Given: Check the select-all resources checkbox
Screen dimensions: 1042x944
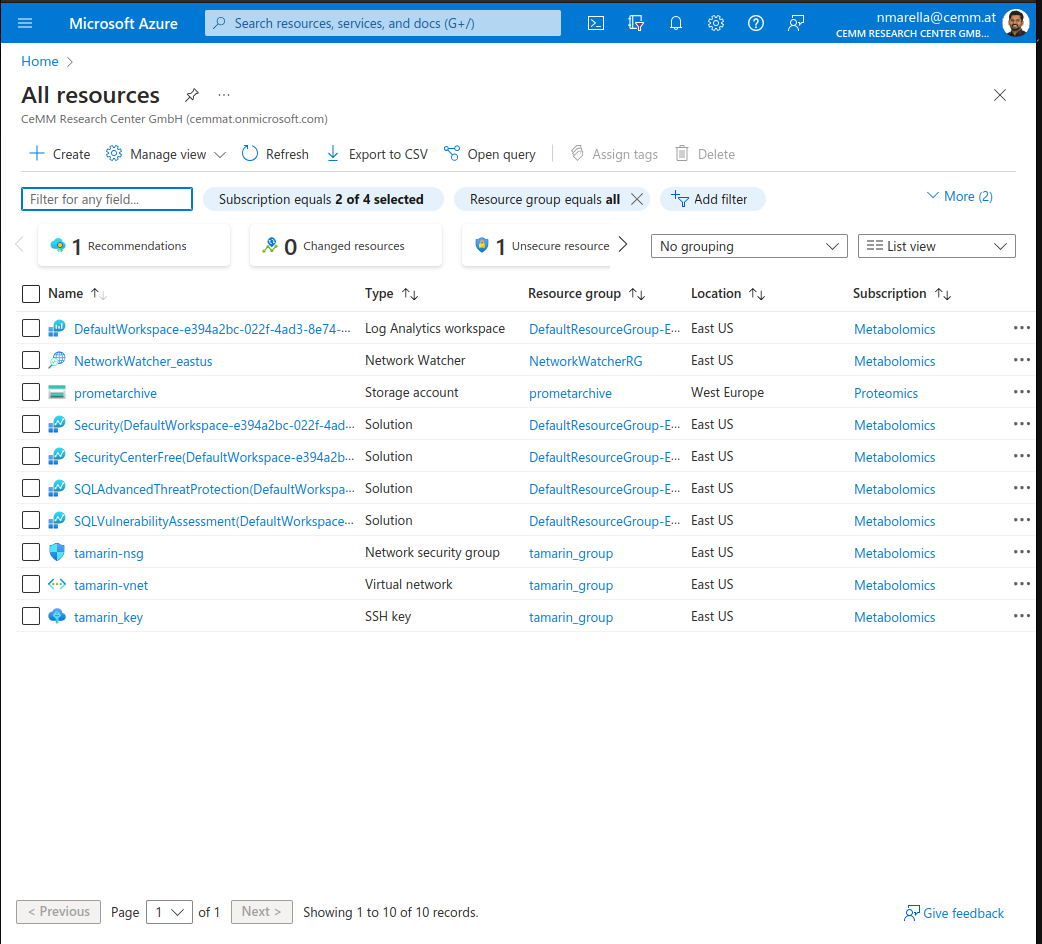Looking at the screenshot, I should (31, 294).
